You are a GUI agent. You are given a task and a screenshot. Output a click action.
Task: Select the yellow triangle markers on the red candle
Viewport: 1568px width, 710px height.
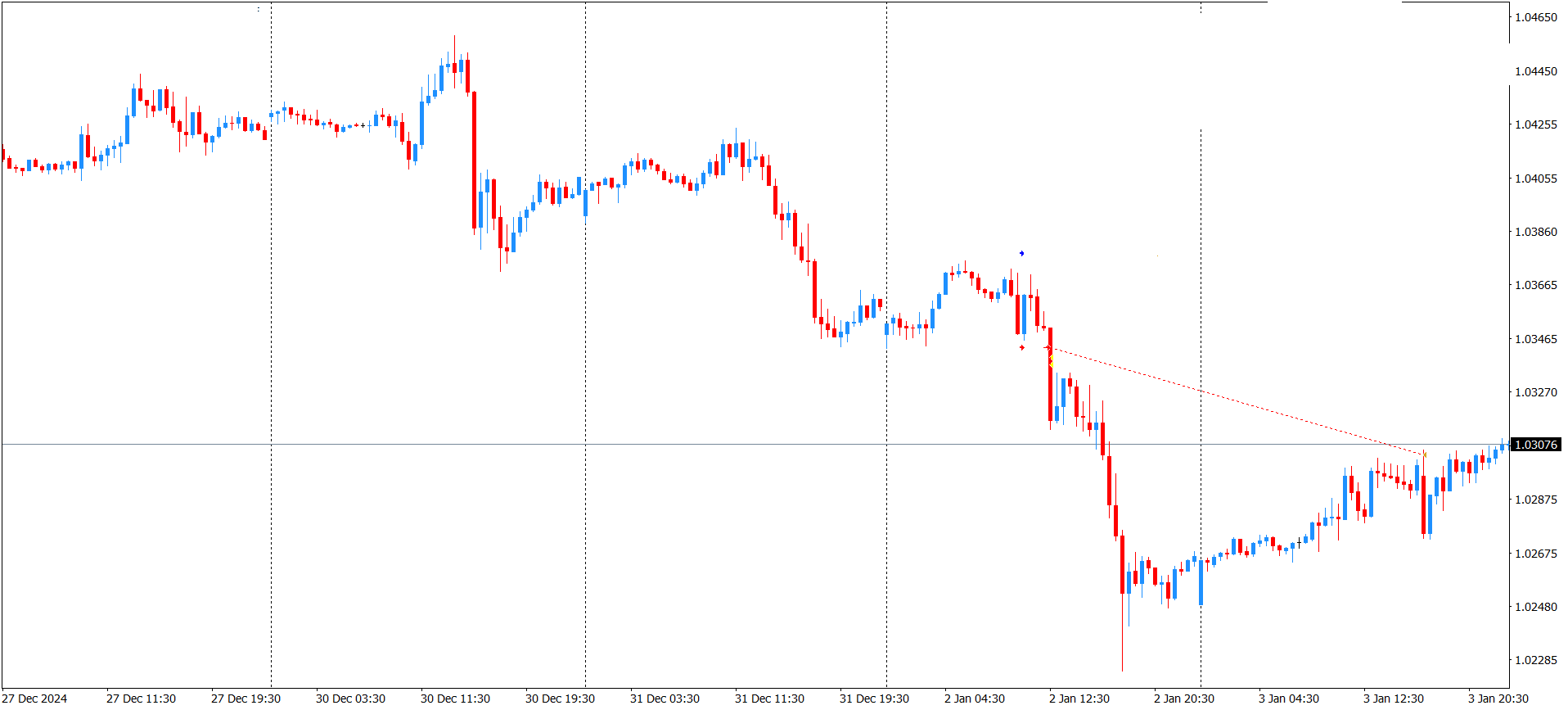tap(1052, 360)
